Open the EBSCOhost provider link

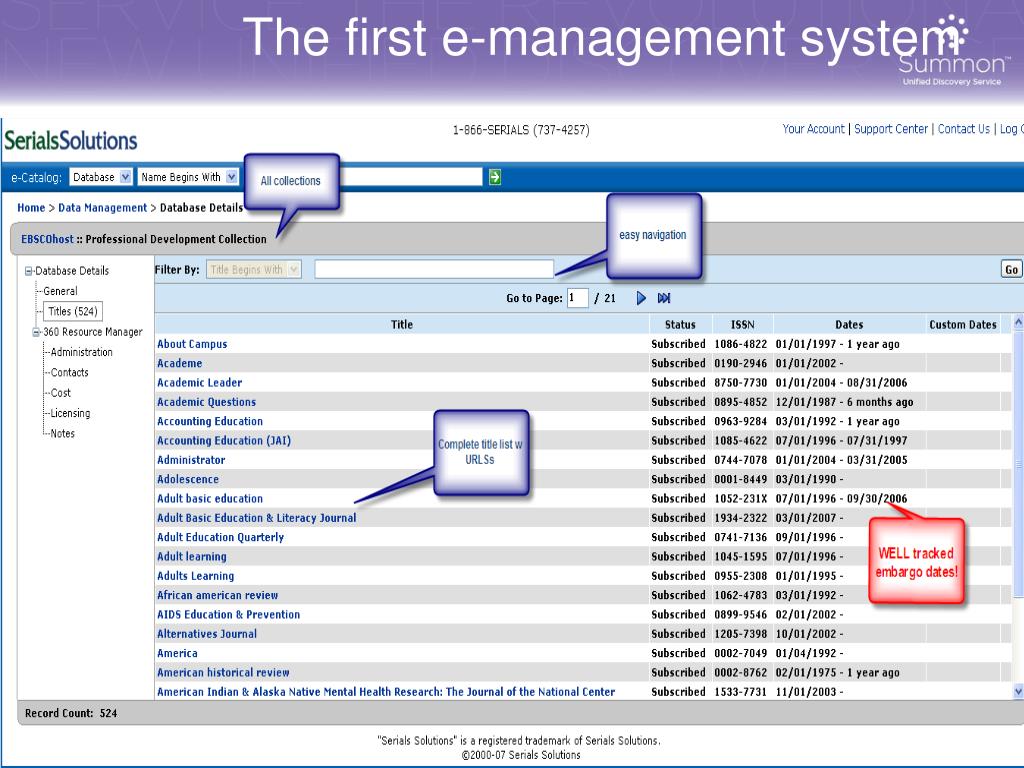(x=47, y=239)
